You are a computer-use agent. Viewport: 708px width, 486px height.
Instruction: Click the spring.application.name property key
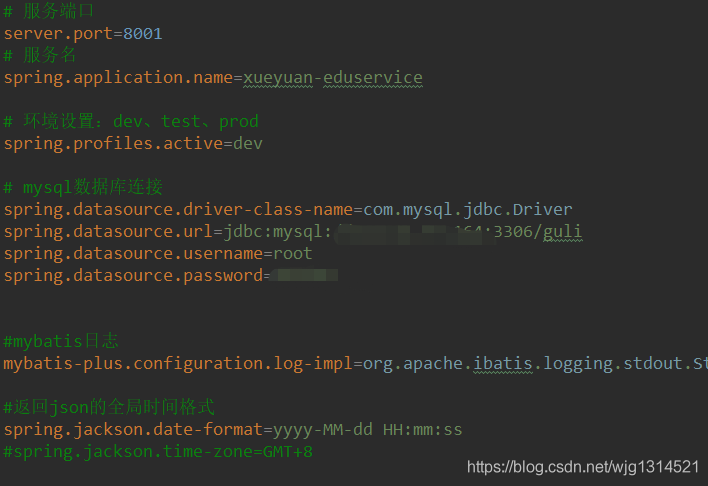point(118,78)
